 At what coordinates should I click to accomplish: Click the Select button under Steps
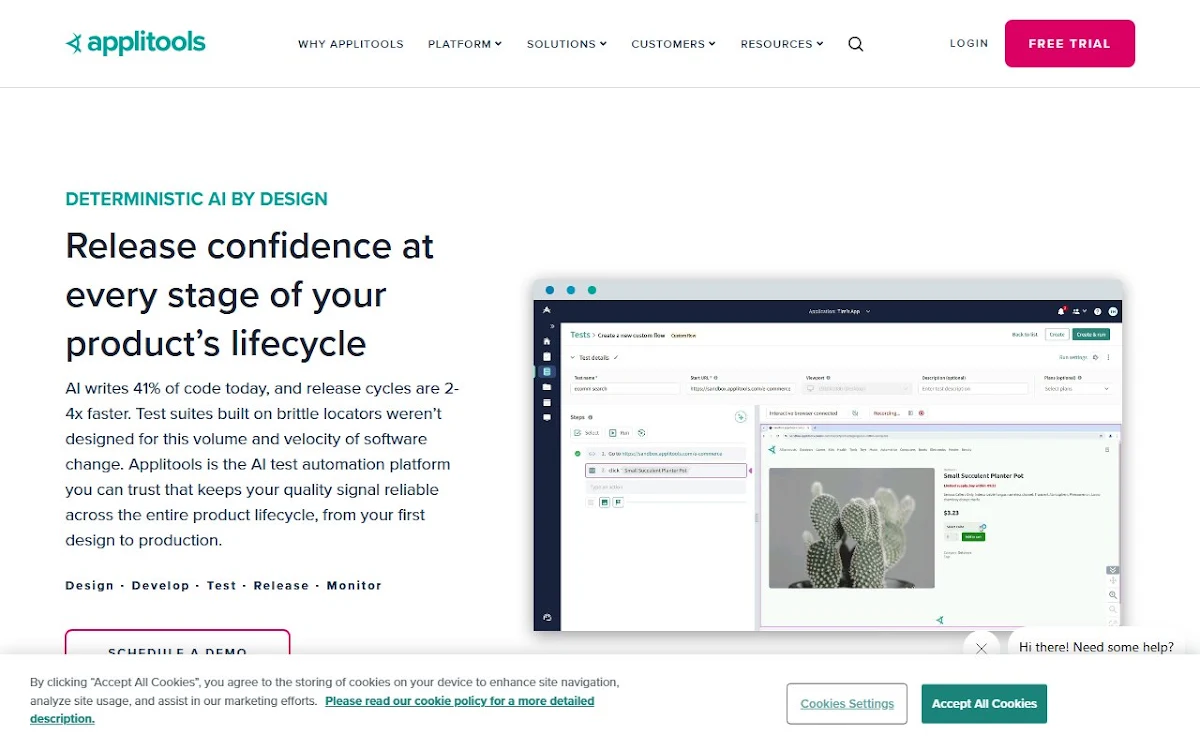(x=586, y=433)
